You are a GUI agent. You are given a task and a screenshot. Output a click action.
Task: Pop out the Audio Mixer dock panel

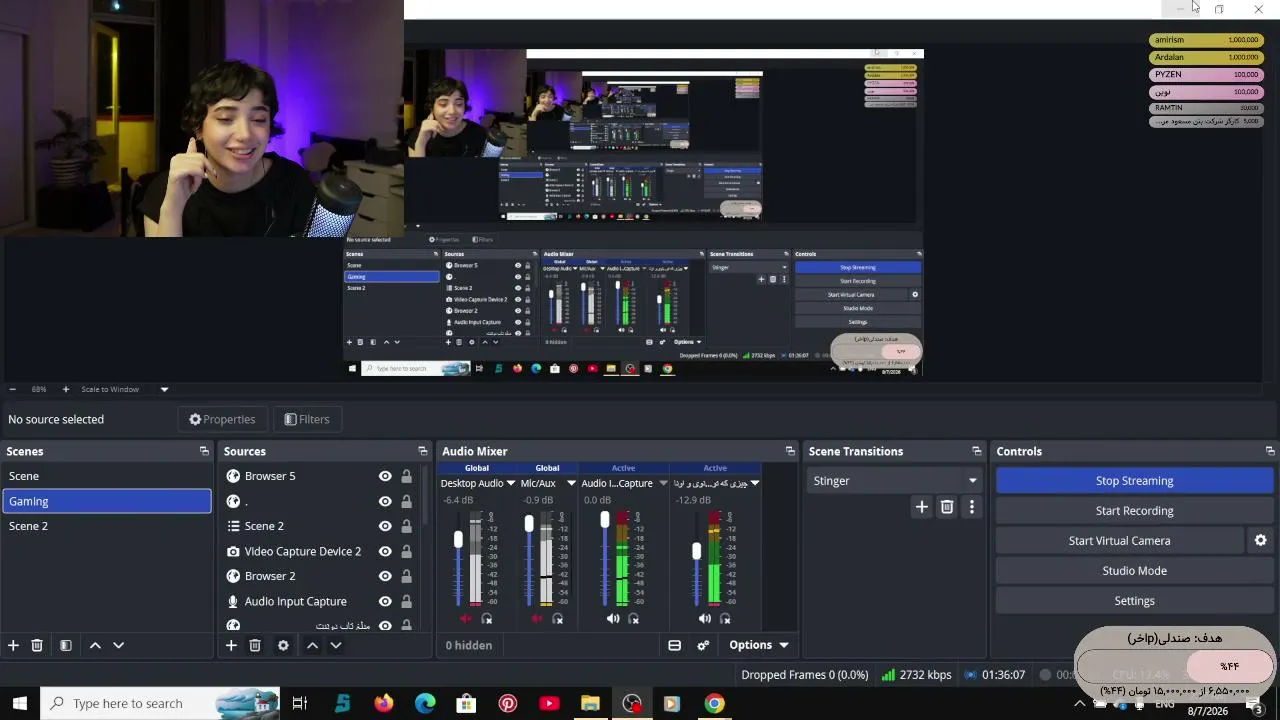790,452
